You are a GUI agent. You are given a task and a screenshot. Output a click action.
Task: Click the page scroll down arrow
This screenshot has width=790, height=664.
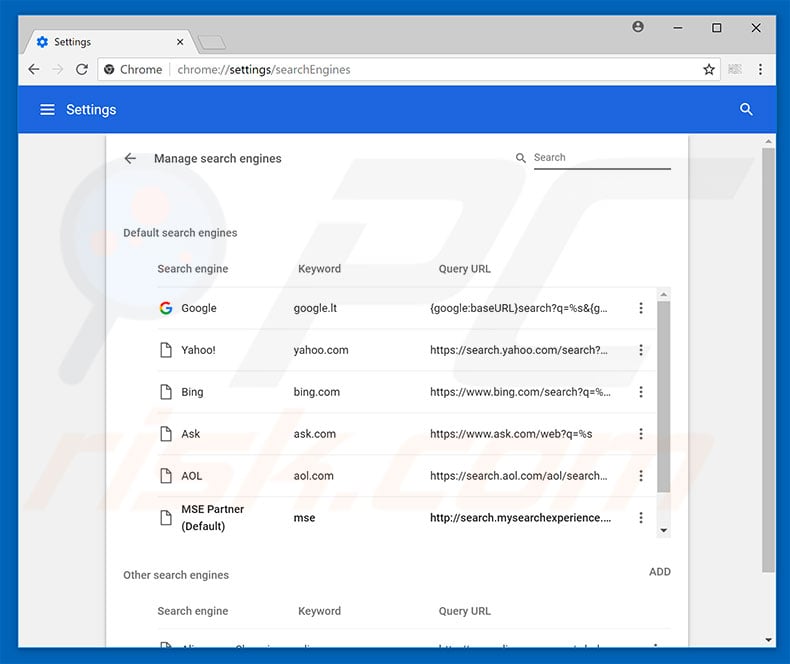pyautogui.click(x=768, y=640)
